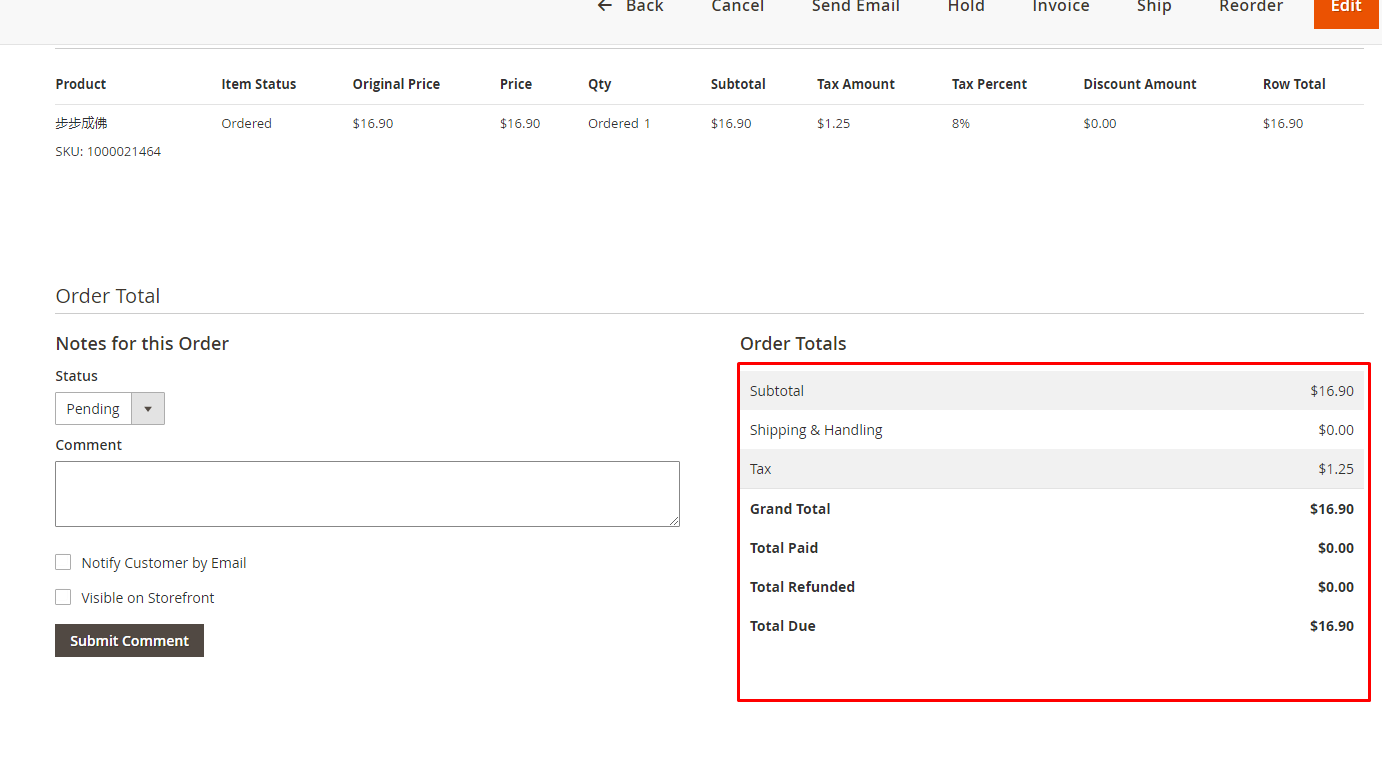Click the Subtotal row in Order Totals
The width and height of the screenshot is (1382, 777).
(x=1052, y=390)
